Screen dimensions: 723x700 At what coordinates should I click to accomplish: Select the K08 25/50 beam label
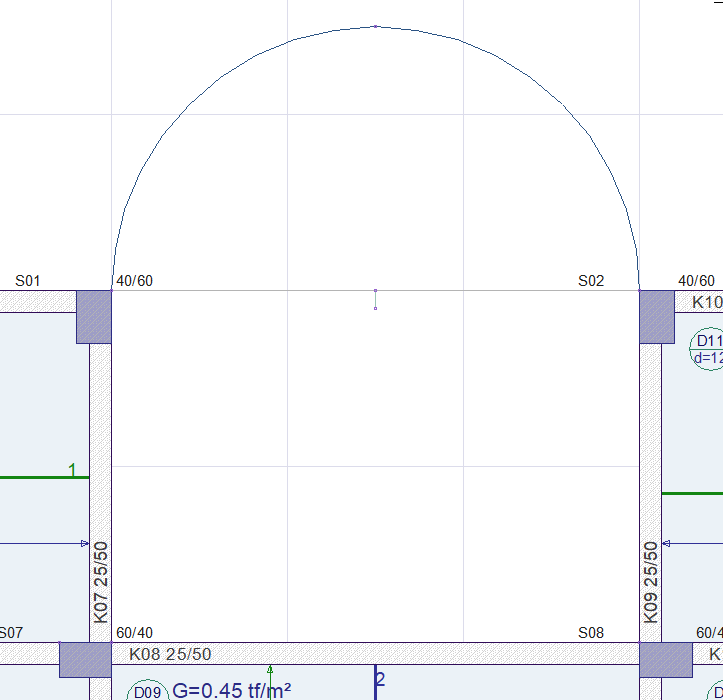pyautogui.click(x=170, y=654)
